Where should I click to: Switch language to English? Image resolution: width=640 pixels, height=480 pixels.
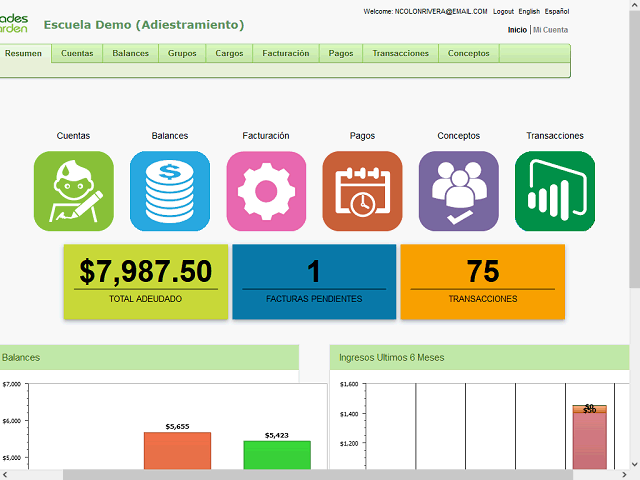click(529, 11)
